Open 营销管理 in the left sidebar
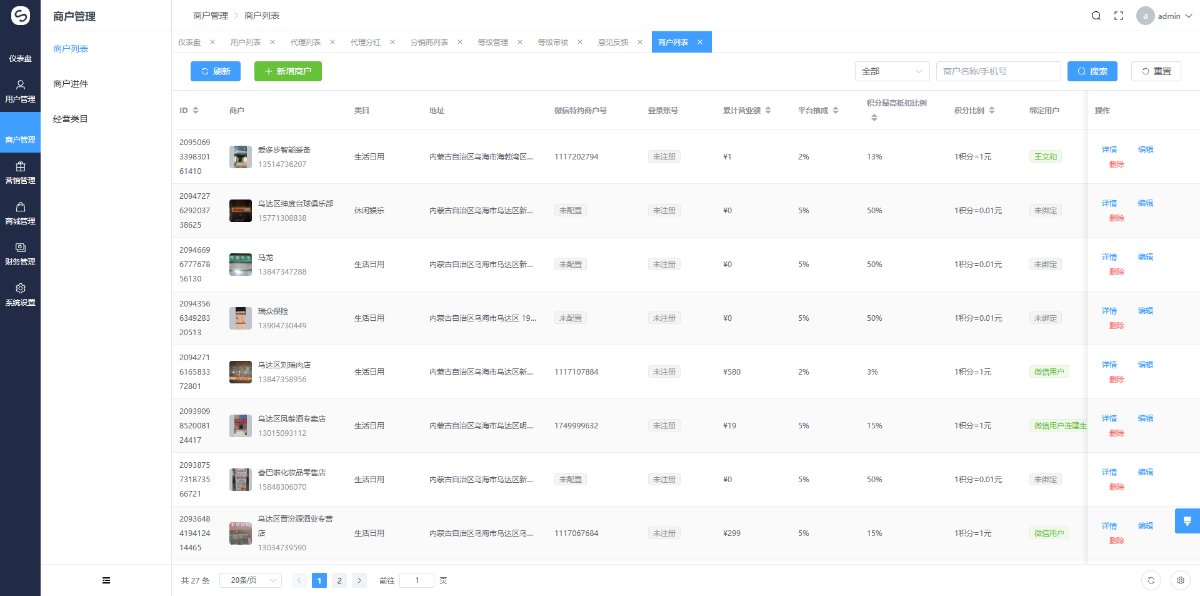 coord(20,173)
